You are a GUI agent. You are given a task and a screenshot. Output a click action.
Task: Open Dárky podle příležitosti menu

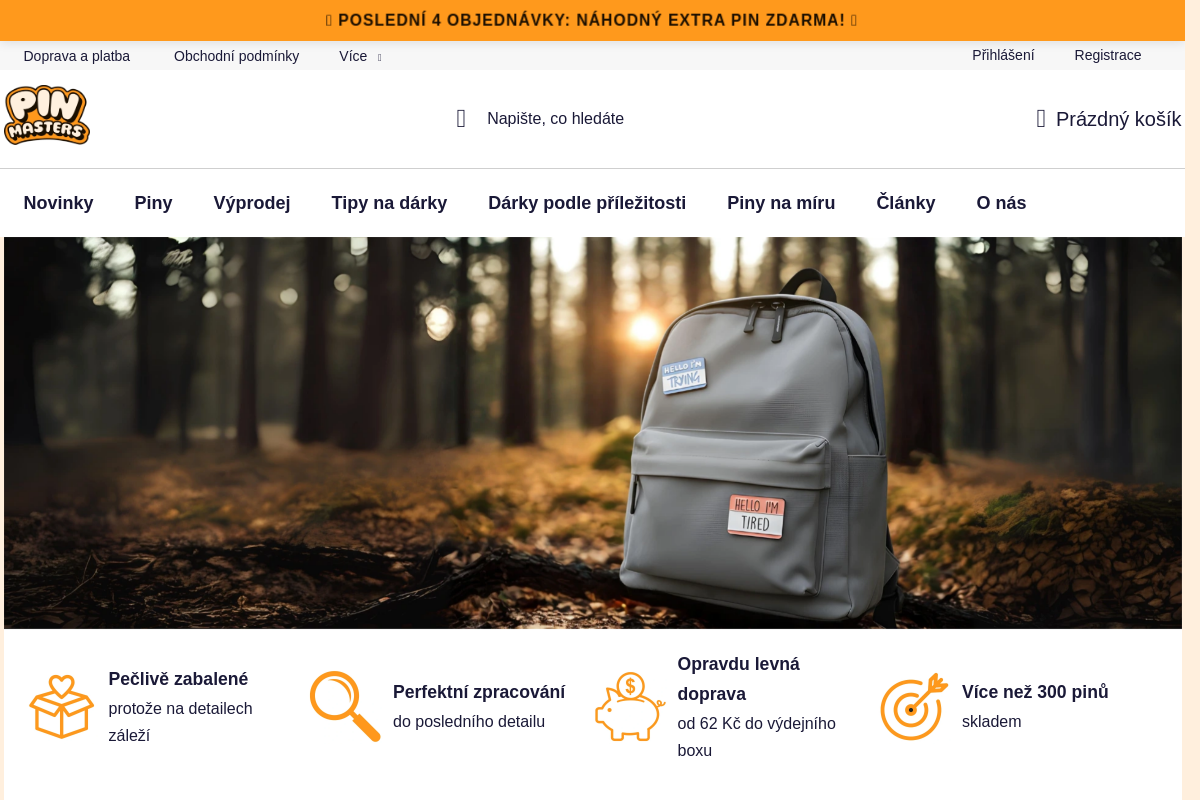(x=587, y=203)
